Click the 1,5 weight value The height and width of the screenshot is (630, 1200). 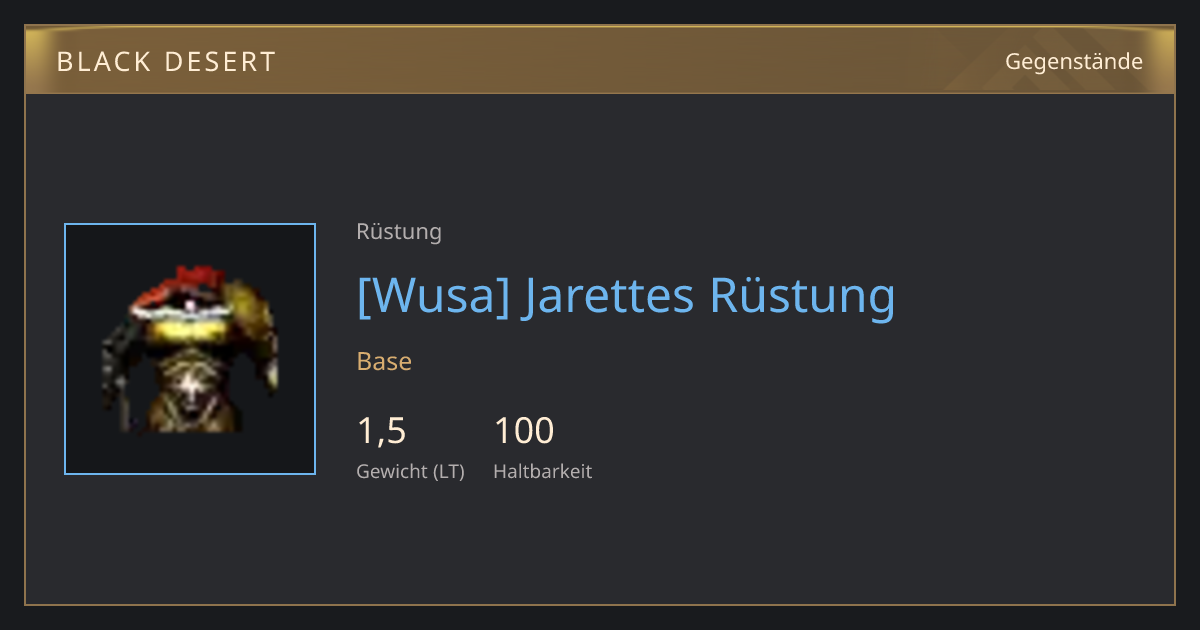[381, 431]
